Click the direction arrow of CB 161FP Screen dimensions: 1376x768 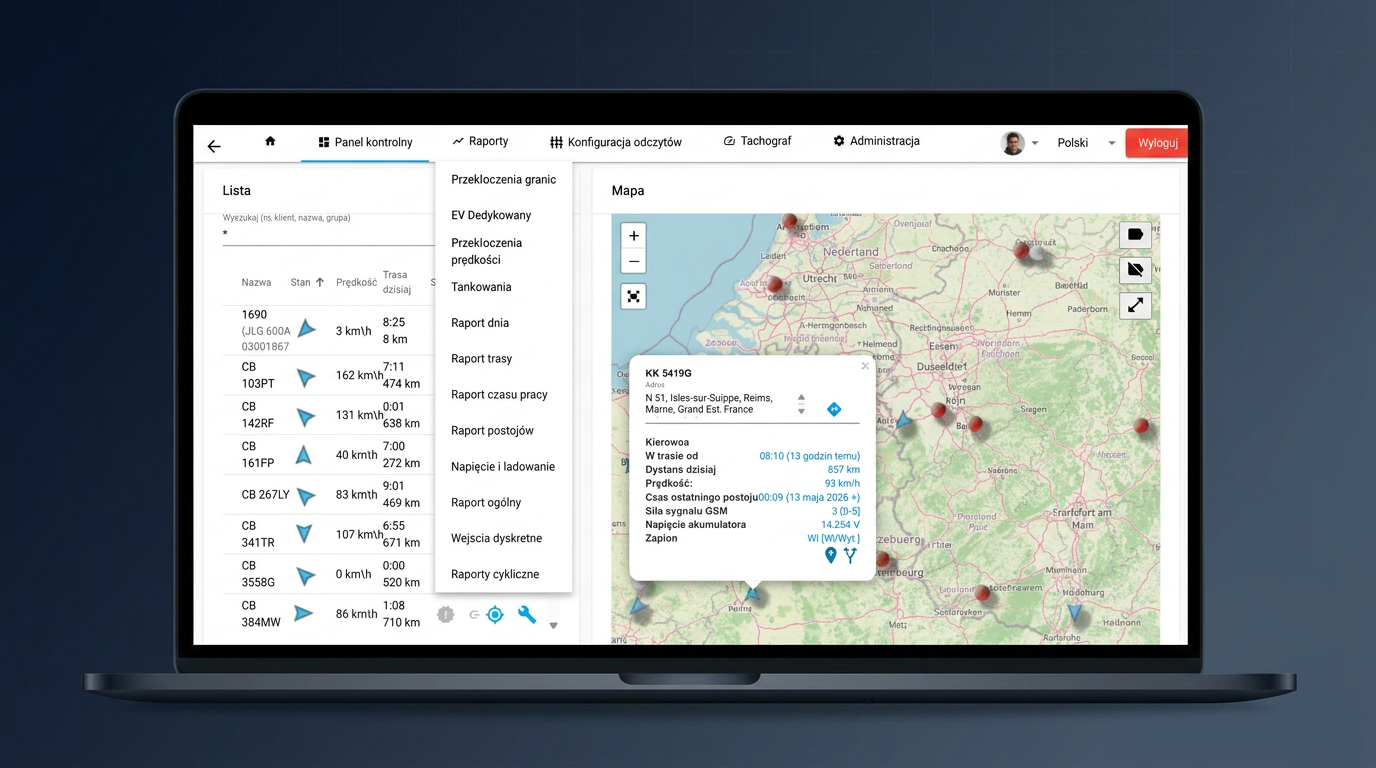[x=304, y=455]
